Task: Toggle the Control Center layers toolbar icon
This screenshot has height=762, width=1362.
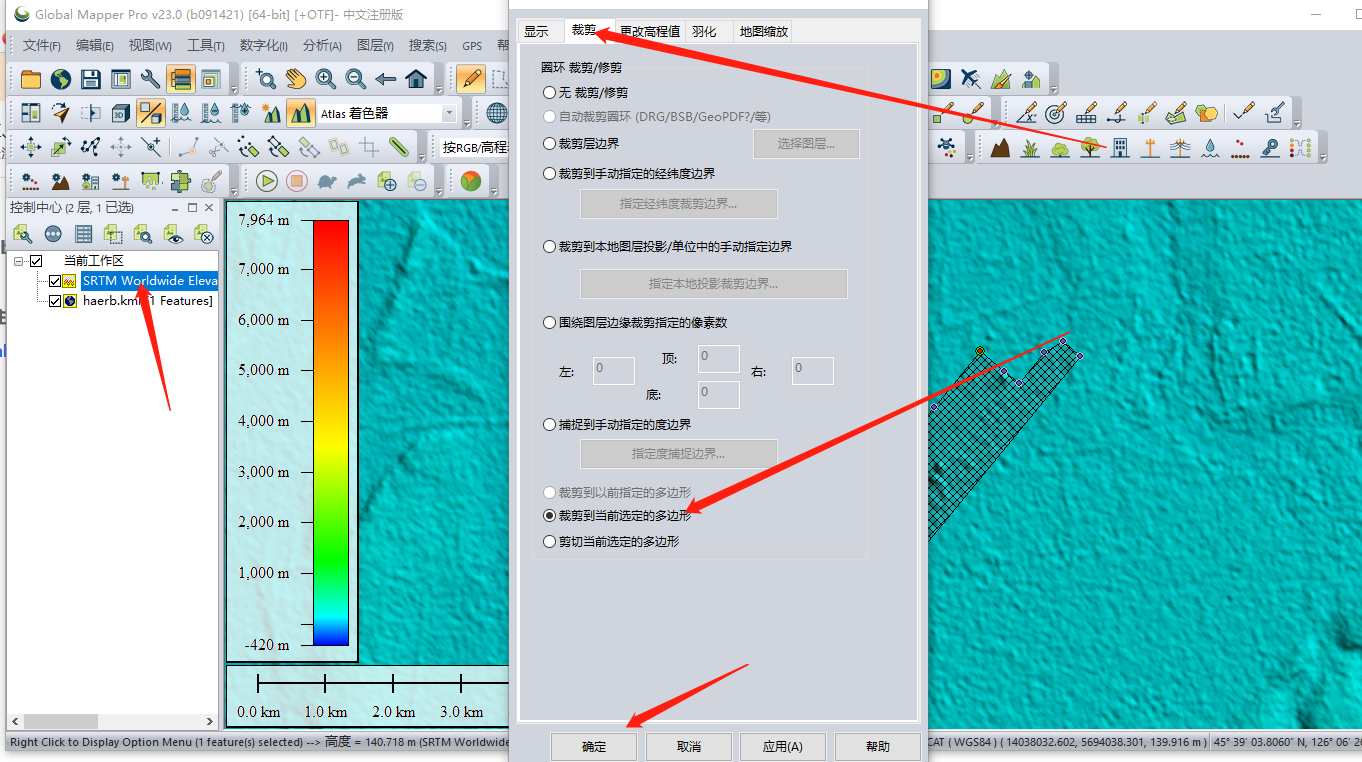Action: click(x=181, y=79)
